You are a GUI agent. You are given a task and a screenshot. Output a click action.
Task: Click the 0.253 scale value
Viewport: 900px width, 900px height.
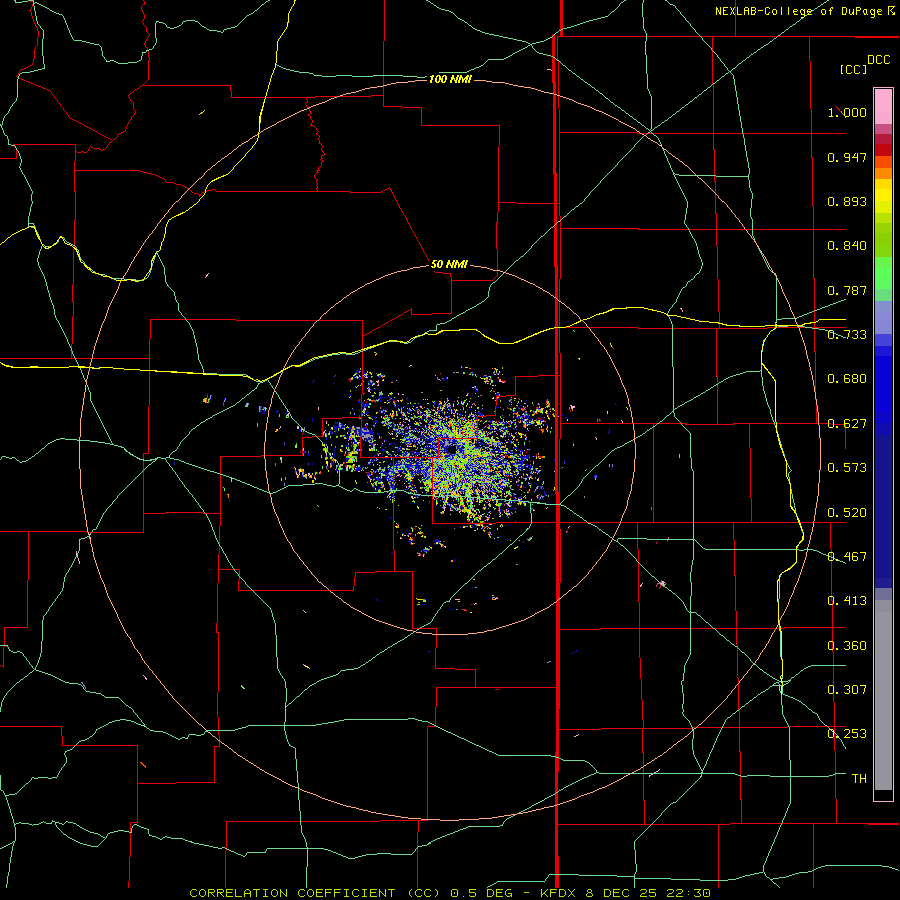[847, 734]
